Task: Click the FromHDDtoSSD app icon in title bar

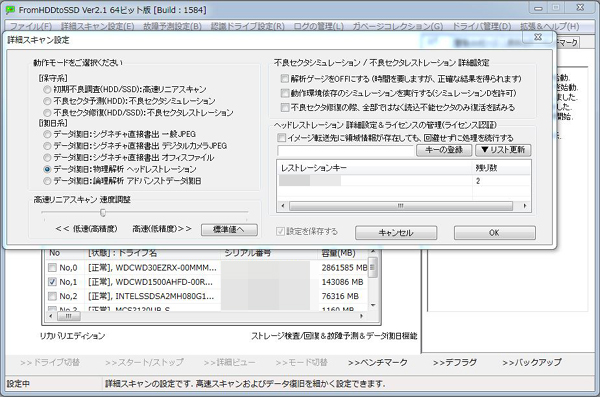Action: click(10, 10)
